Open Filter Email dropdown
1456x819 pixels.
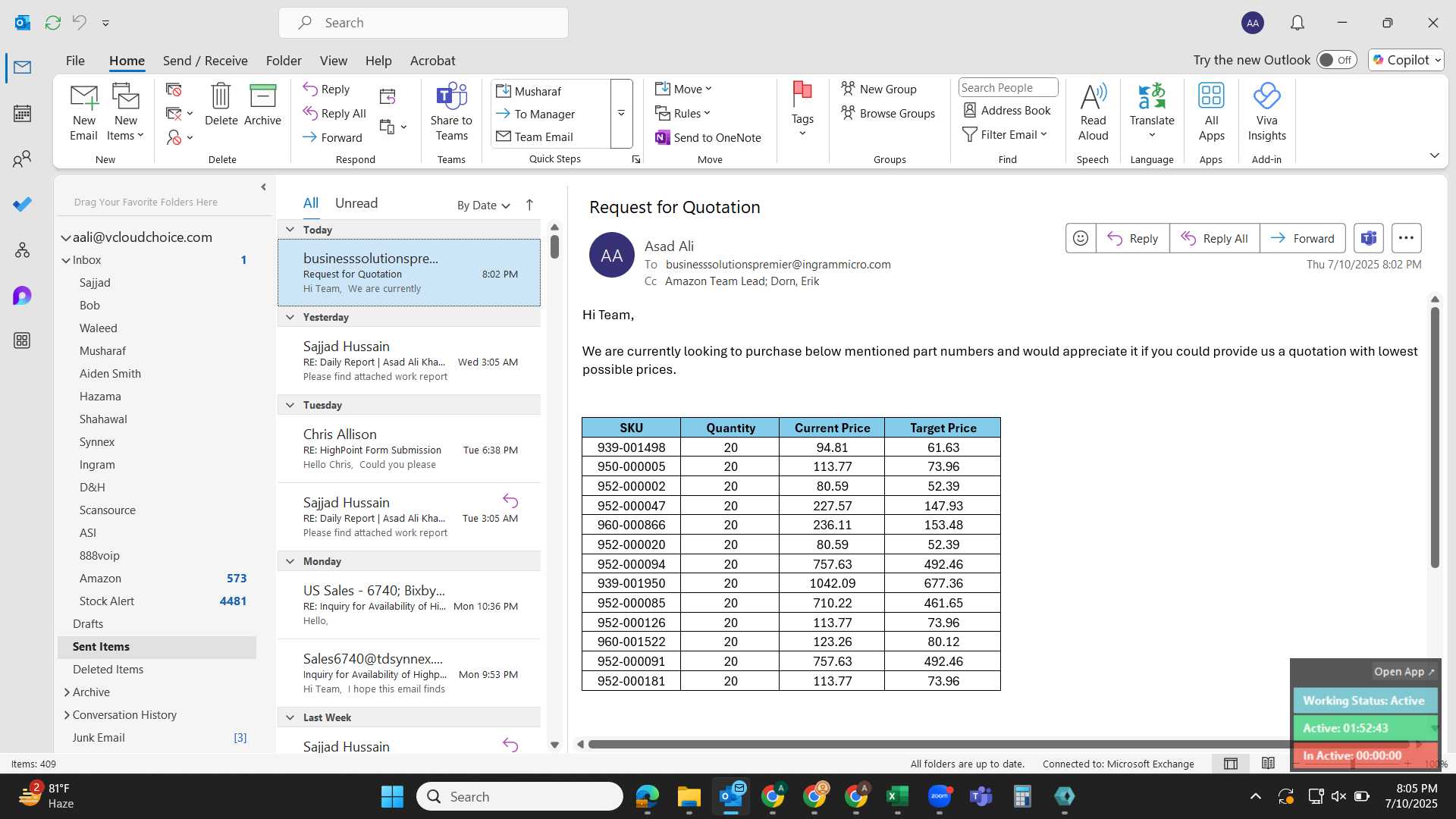1005,134
